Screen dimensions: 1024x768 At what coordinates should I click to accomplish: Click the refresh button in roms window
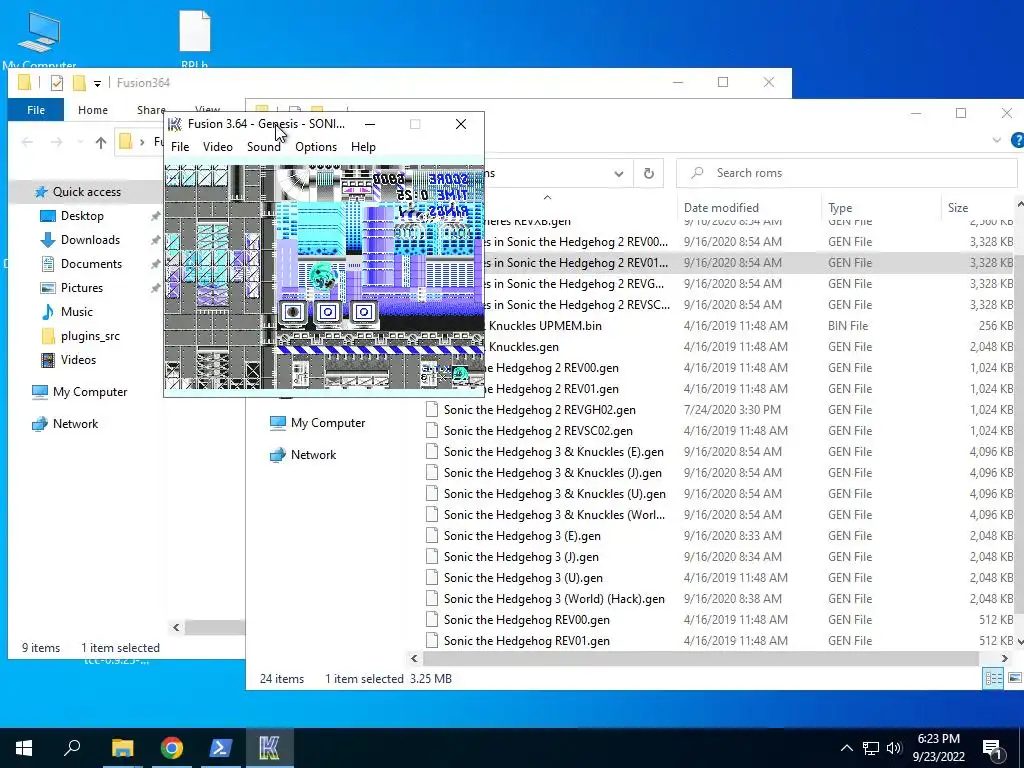point(648,173)
